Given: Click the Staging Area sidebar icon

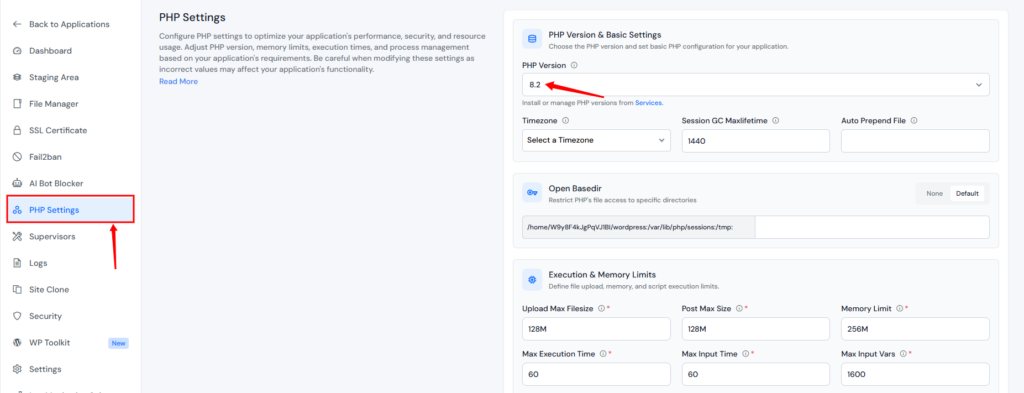Looking at the screenshot, I should click(x=18, y=77).
